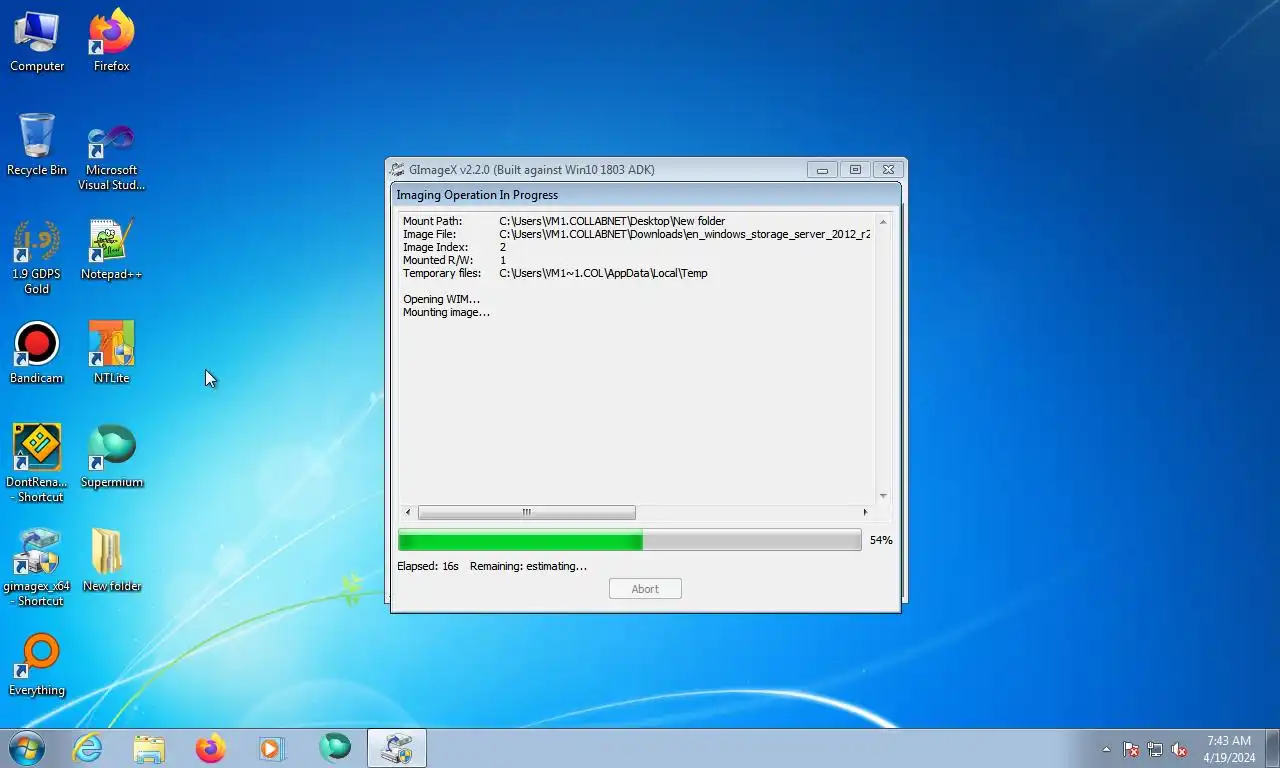
Task: Click the 'Imaging Operation In Progress' title
Action: 477,195
